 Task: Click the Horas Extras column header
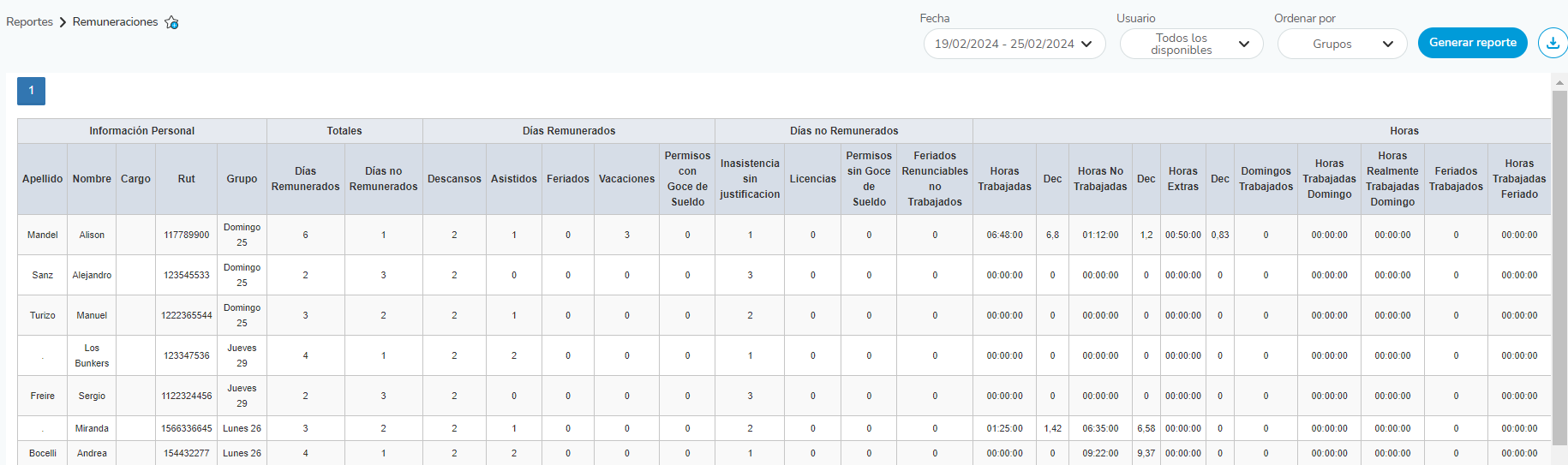pos(1182,179)
